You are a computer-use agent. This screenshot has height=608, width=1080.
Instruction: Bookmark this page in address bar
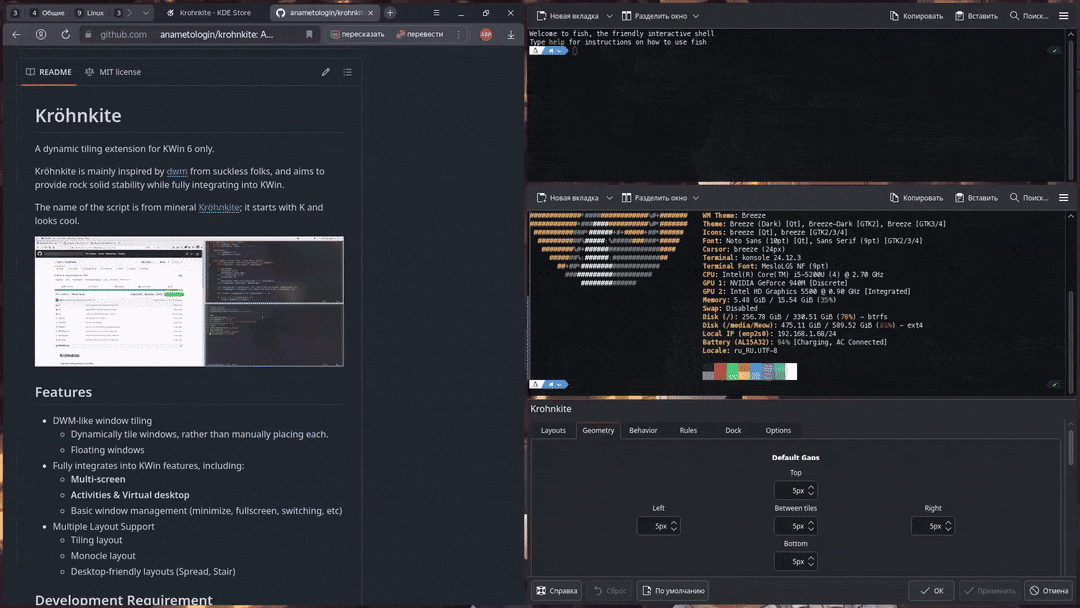[309, 34]
